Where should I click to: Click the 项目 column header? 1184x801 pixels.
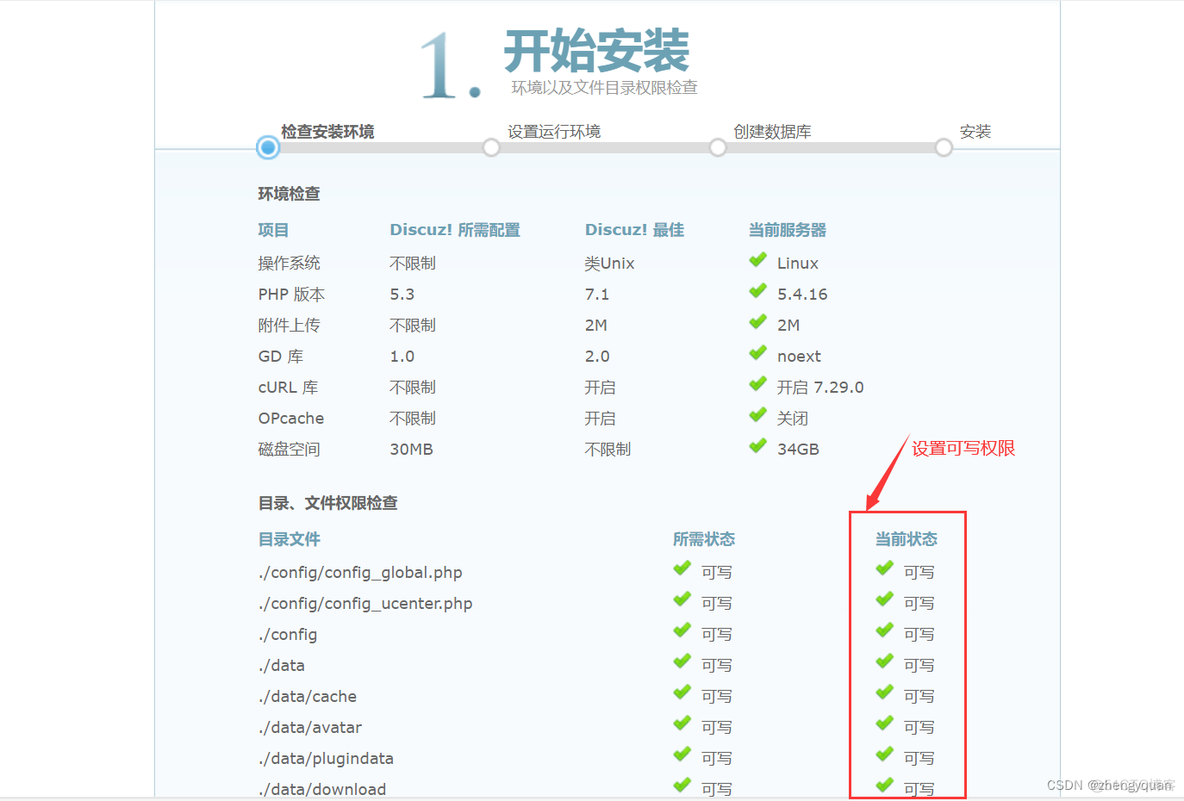tap(273, 230)
